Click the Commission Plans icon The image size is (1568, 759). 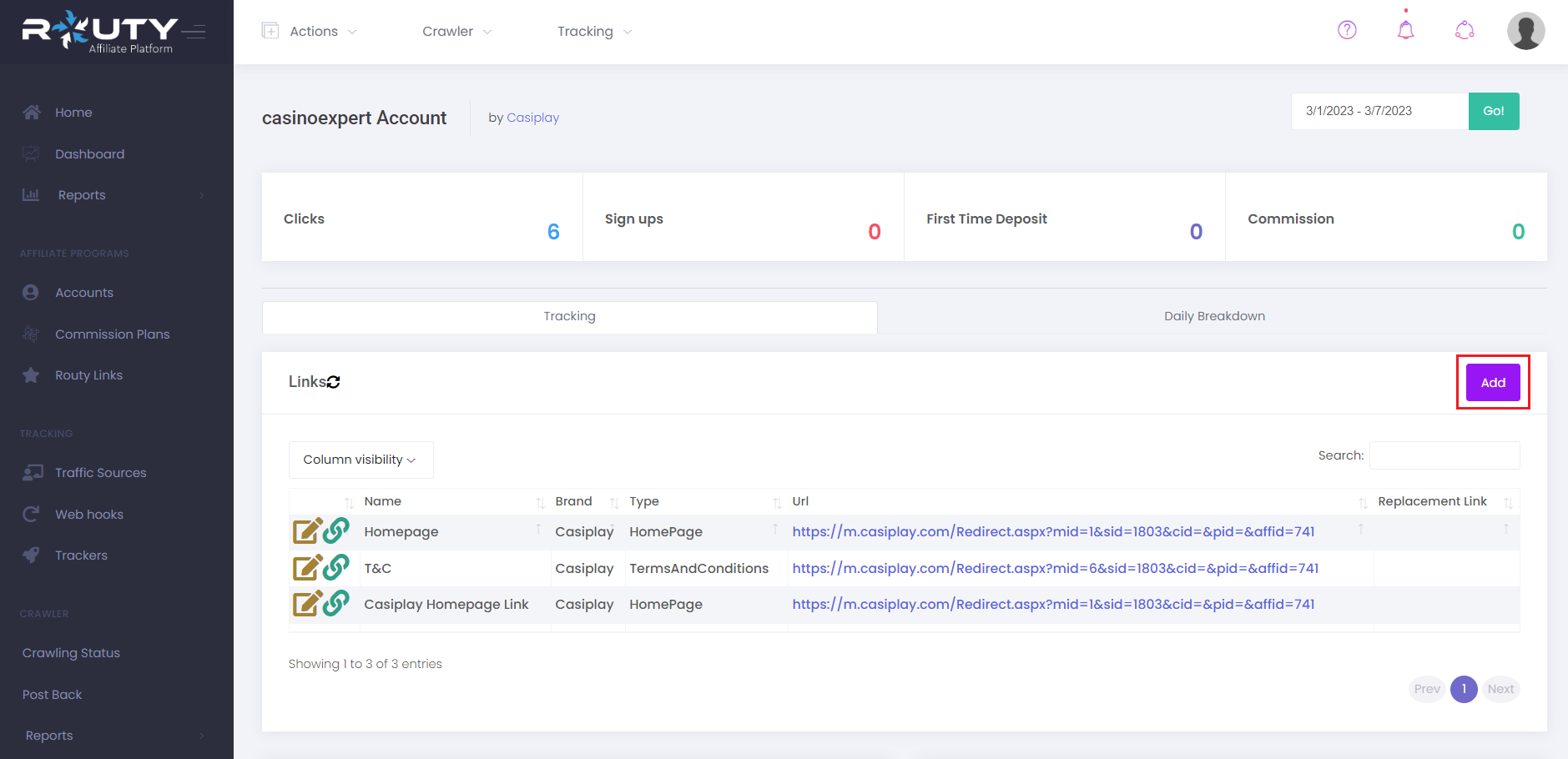tap(31, 334)
